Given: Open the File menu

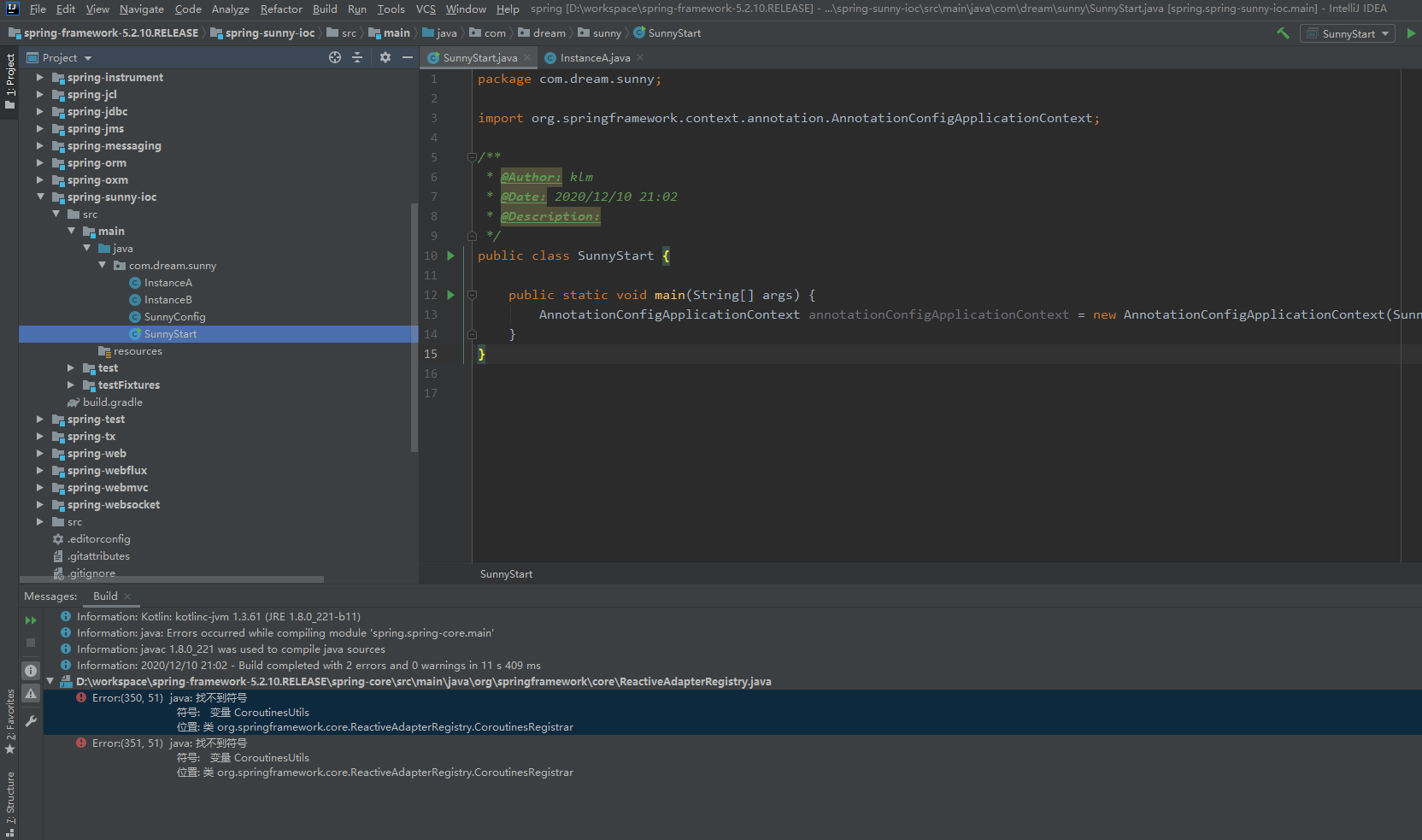Looking at the screenshot, I should click(38, 9).
